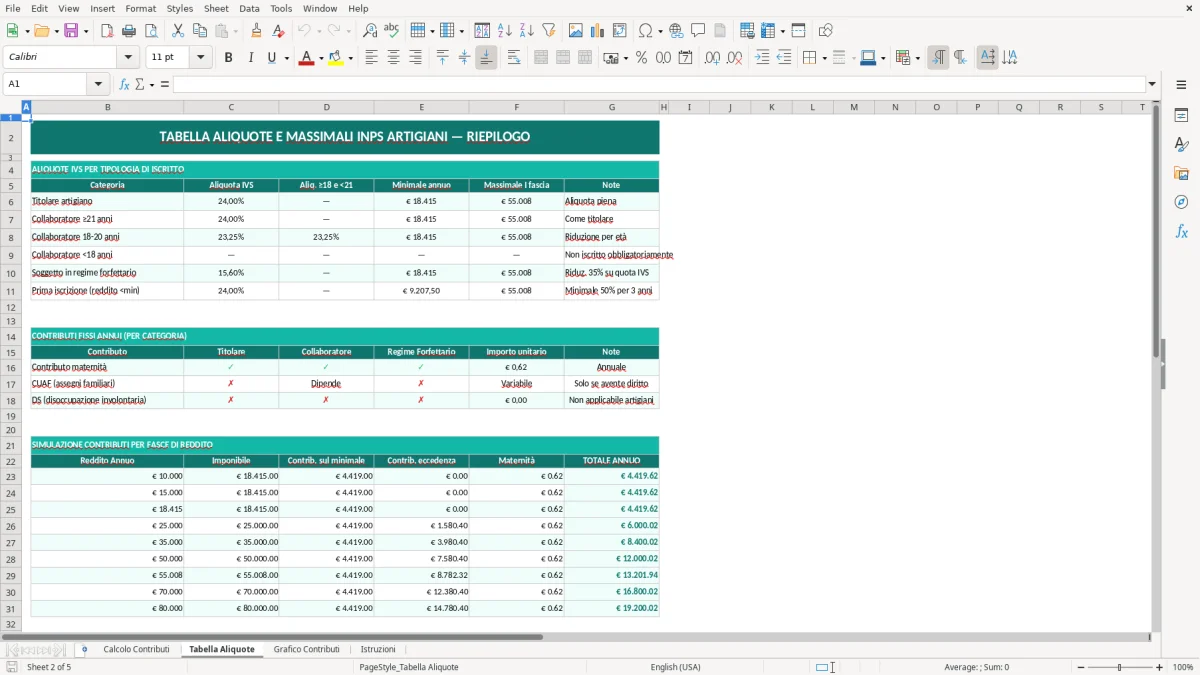Open the sidebar Gallery icon
Screen dimensions: 1200x675
click(x=1181, y=174)
